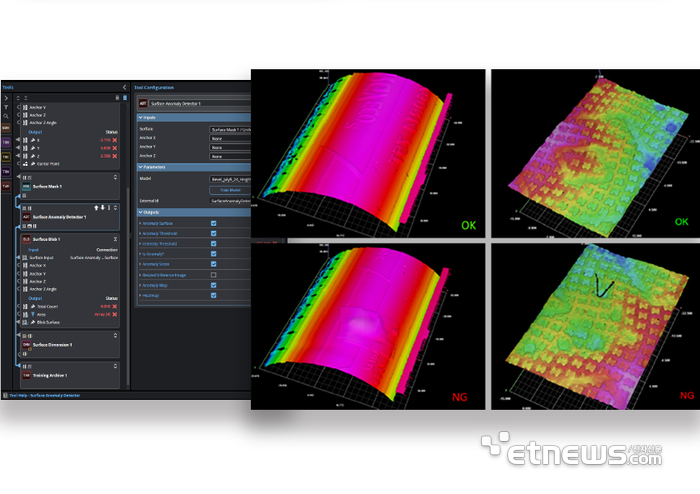Click the External Id input field
700x494 pixels.
[229, 200]
